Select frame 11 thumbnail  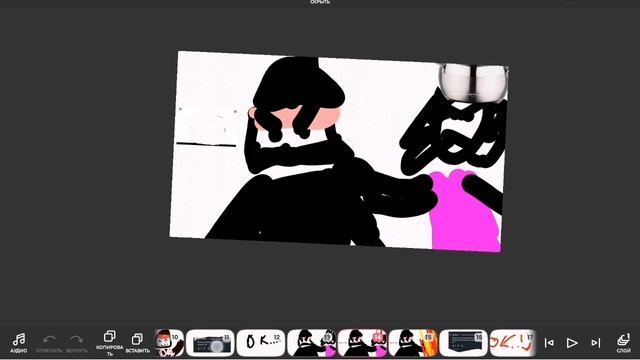(210, 343)
